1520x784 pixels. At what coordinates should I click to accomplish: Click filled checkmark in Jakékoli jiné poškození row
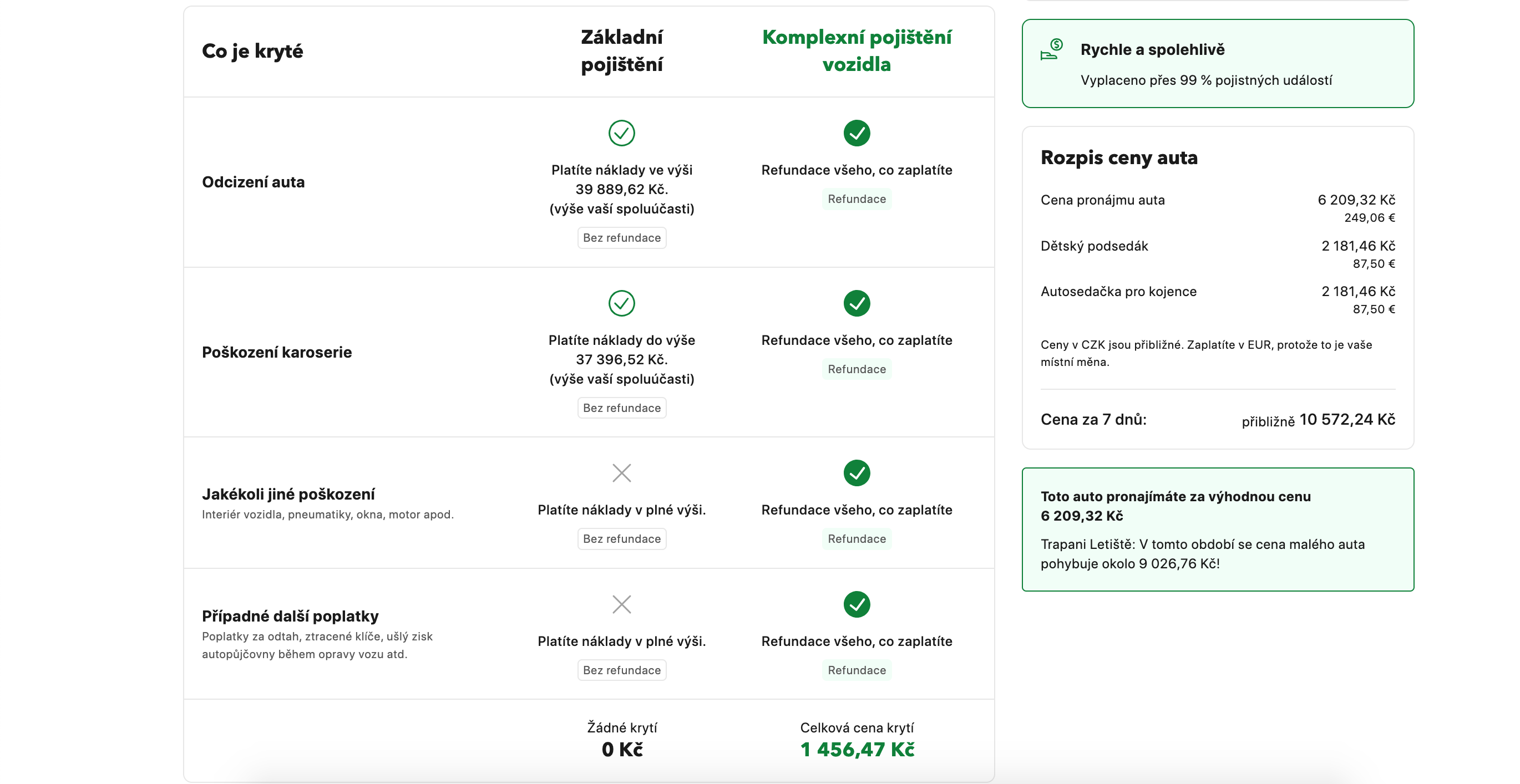(856, 473)
